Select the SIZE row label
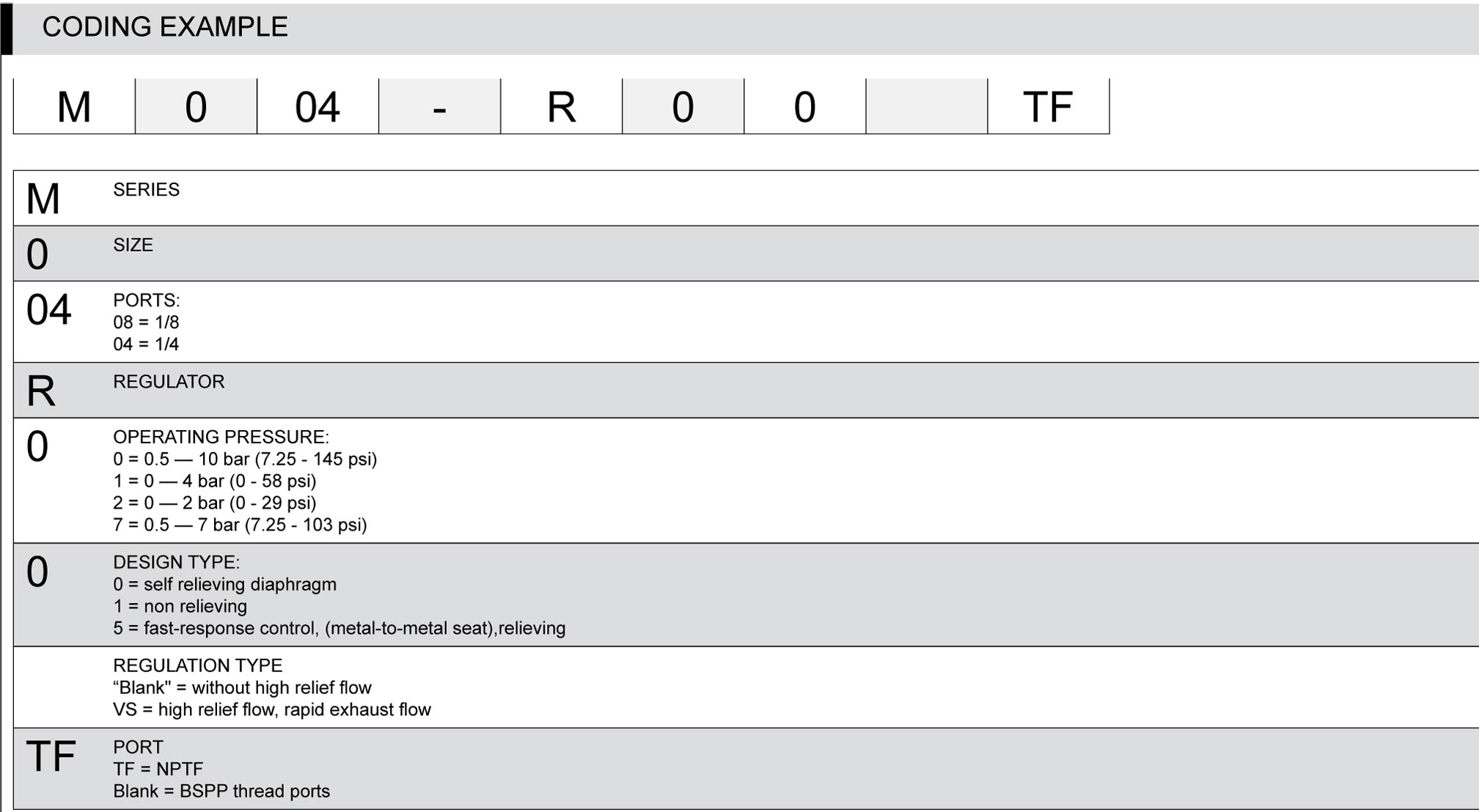The image size is (1479, 812). (x=133, y=245)
